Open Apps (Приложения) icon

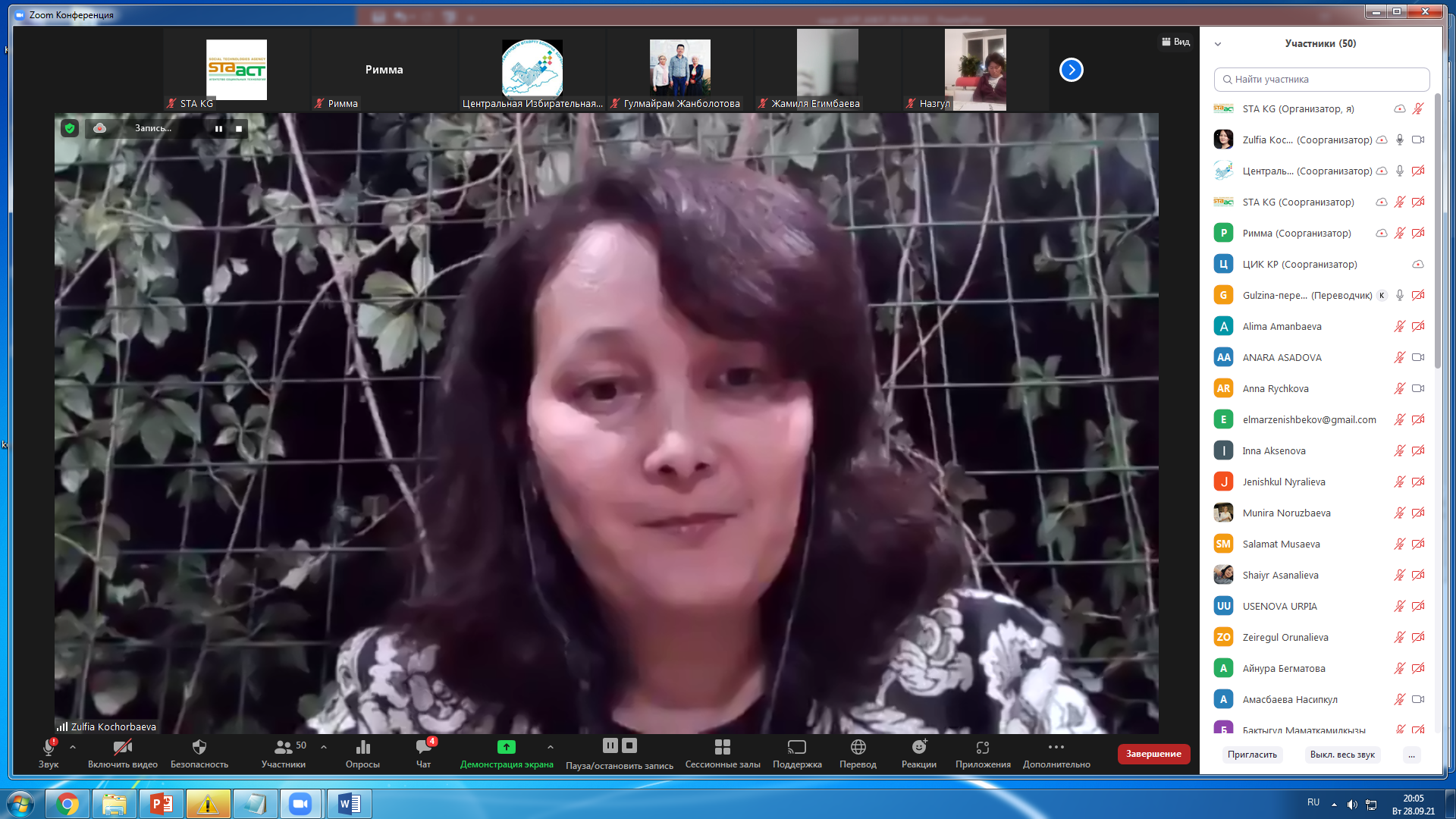(982, 748)
